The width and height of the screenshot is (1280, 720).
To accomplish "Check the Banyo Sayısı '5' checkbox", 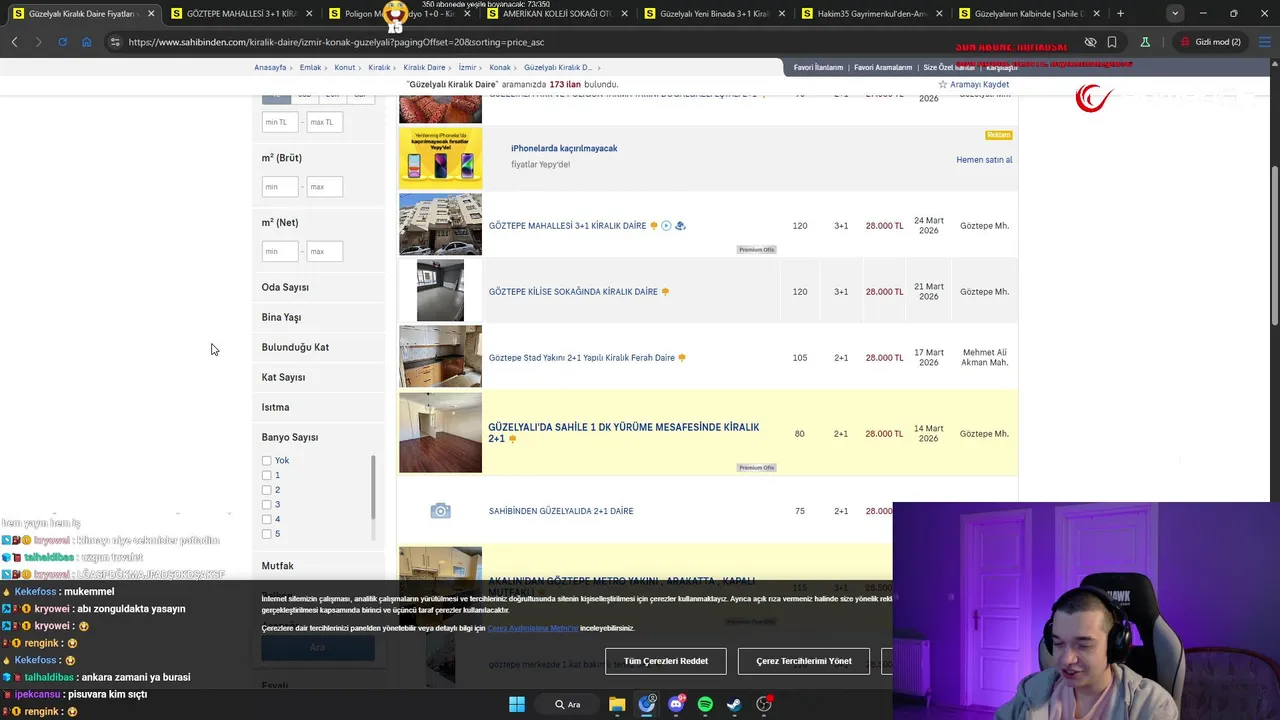I will (266, 534).
